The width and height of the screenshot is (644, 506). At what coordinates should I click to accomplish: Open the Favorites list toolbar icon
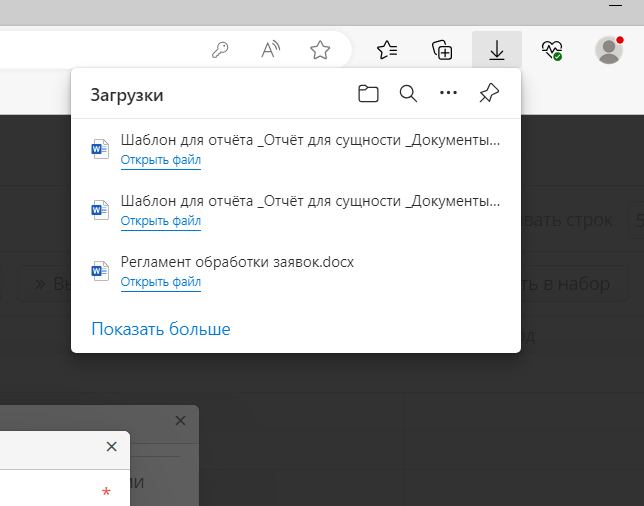pyautogui.click(x=388, y=50)
